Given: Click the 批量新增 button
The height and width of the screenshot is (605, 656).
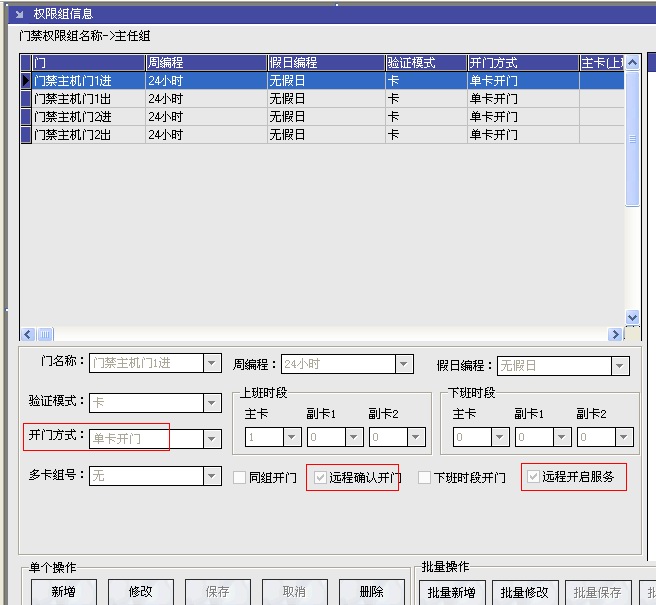Looking at the screenshot, I should click(x=450, y=592).
